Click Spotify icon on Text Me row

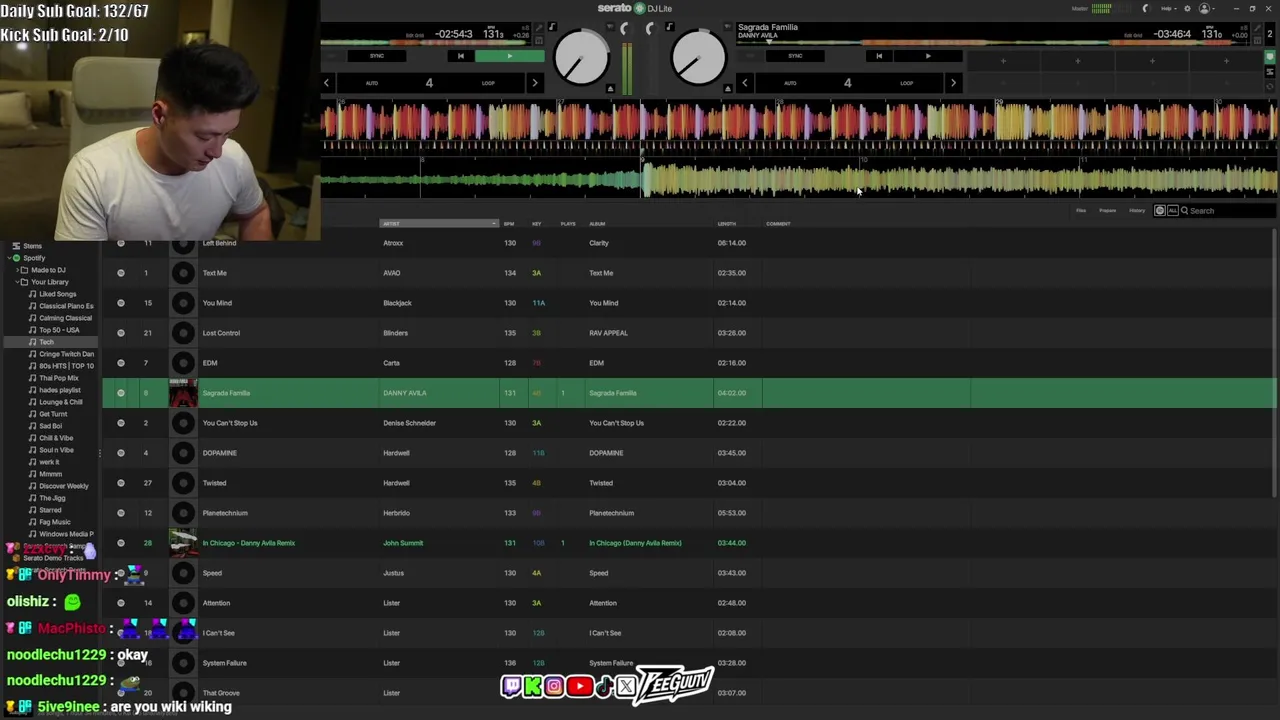click(x=121, y=273)
